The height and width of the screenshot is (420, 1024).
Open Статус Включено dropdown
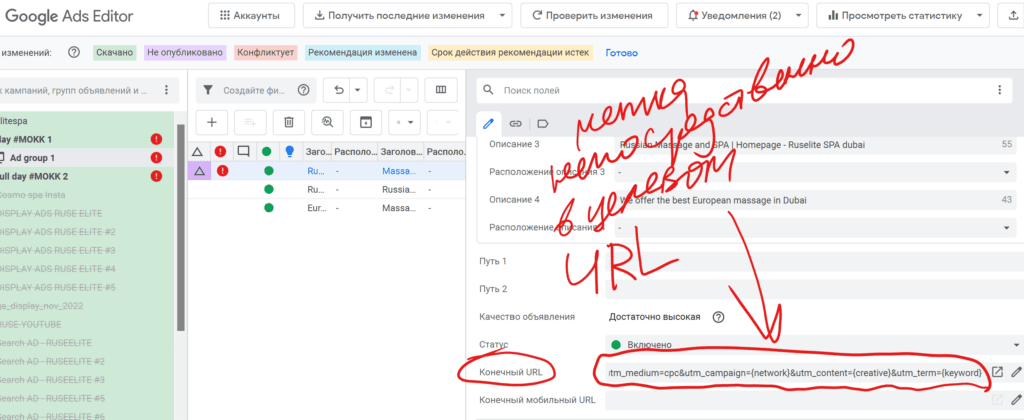pyautogui.click(x=814, y=344)
